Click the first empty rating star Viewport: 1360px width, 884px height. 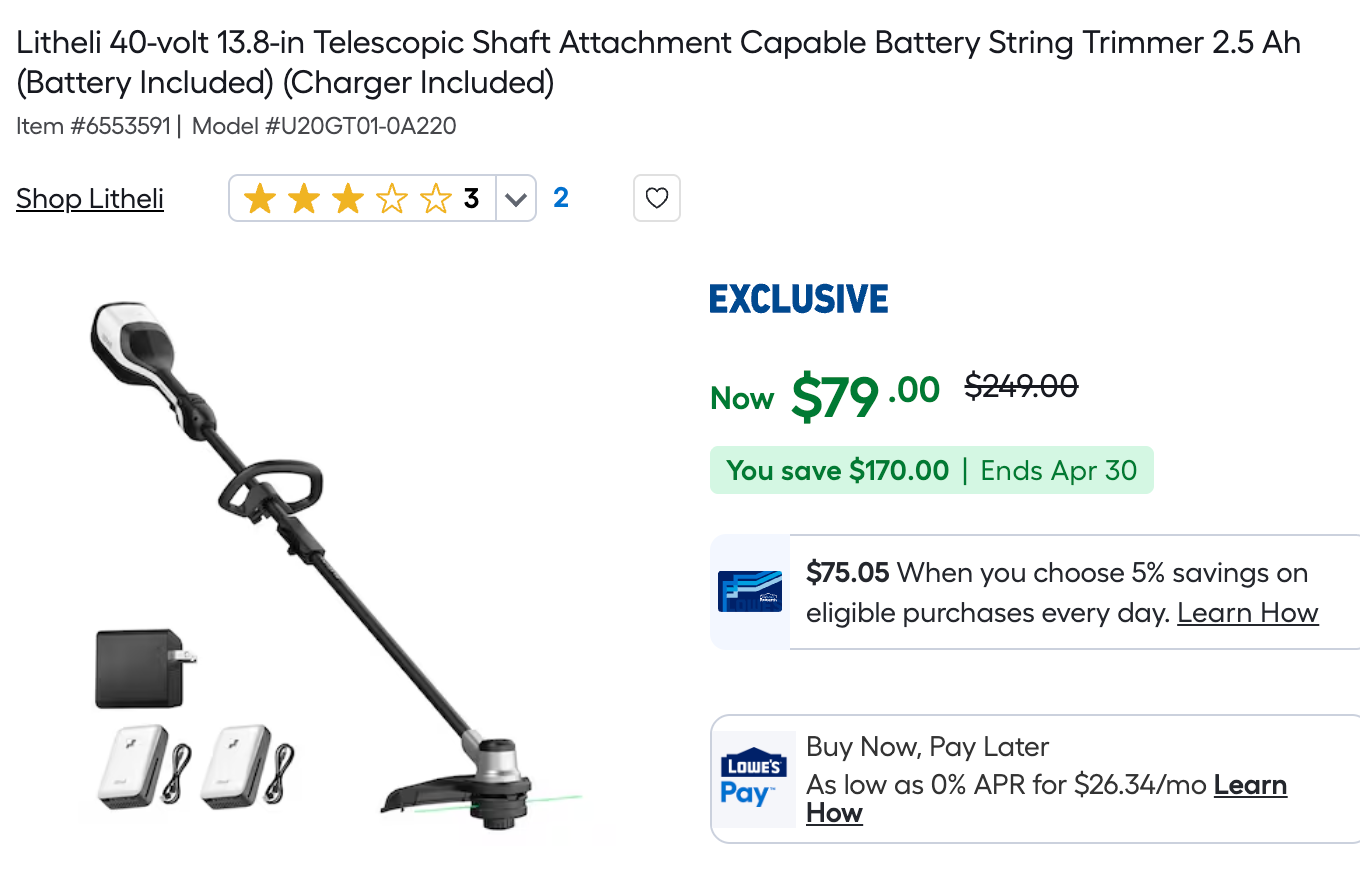pos(392,198)
